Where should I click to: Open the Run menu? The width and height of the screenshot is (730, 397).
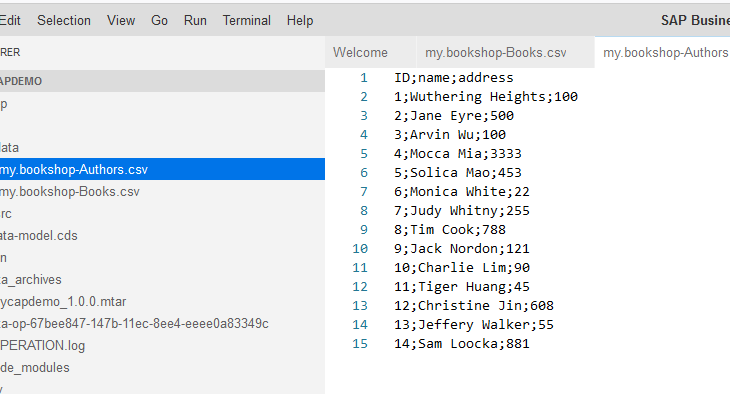pyautogui.click(x=195, y=20)
